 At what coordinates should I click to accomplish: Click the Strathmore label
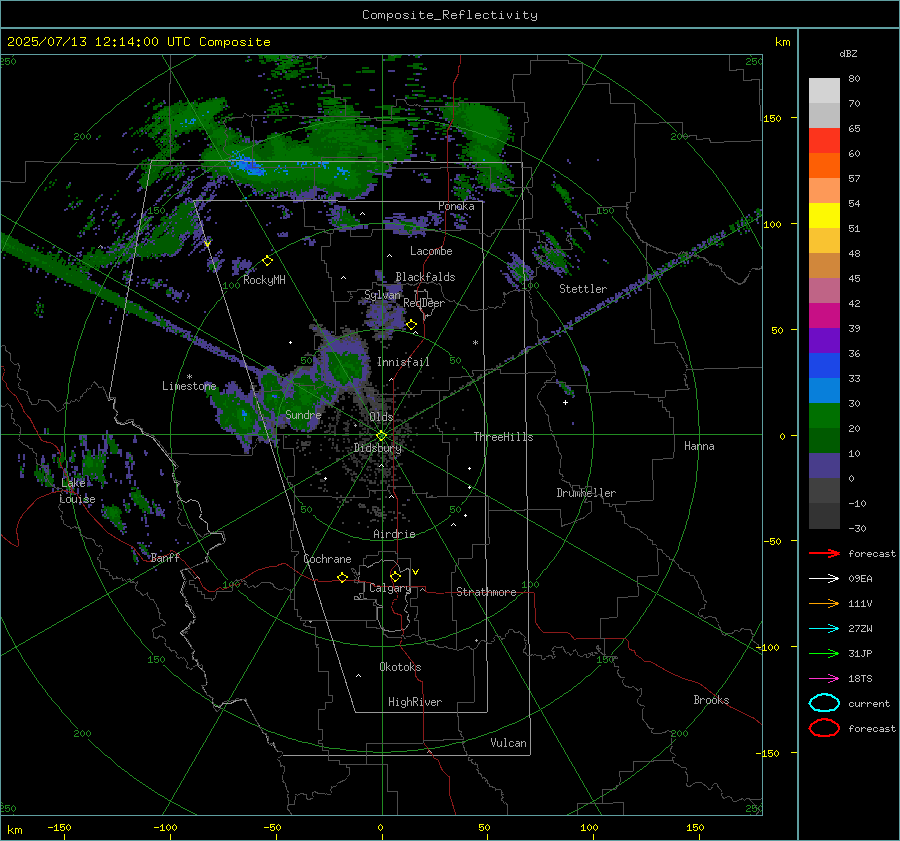coord(486,592)
